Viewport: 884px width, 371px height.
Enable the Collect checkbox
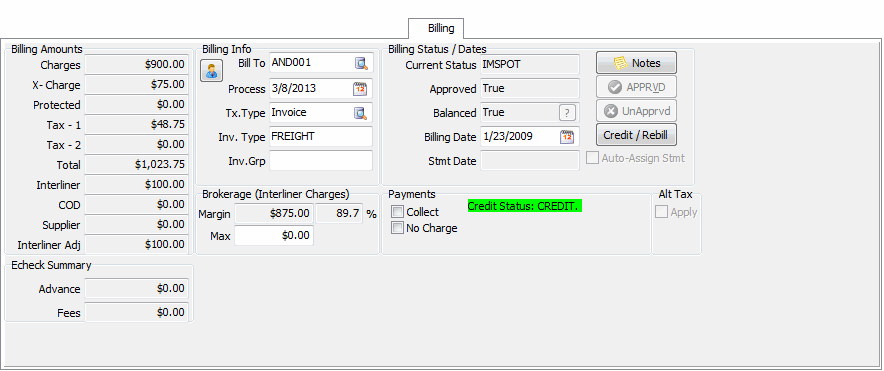coord(398,212)
